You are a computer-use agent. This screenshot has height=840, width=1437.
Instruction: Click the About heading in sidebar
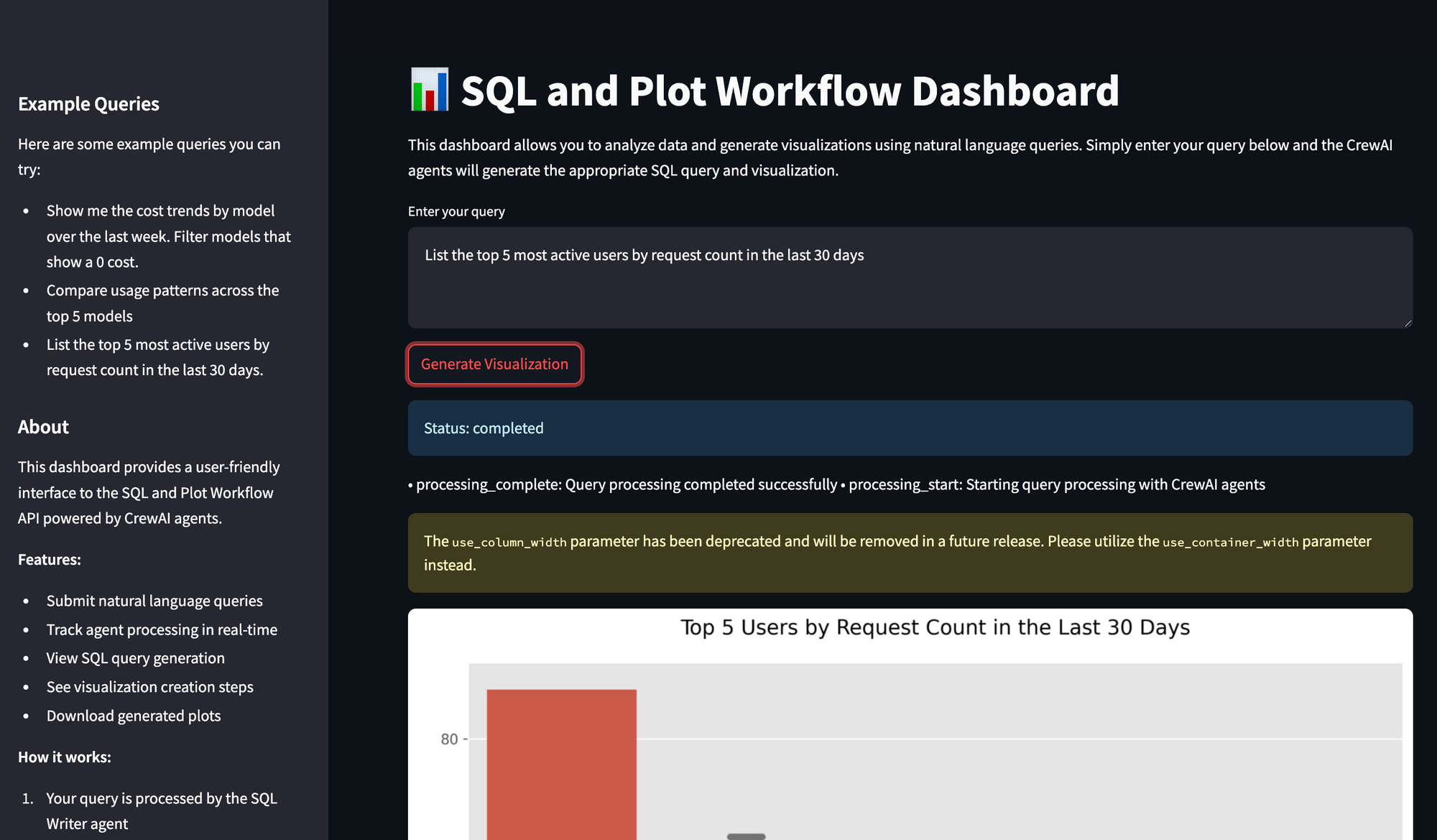pyautogui.click(x=43, y=427)
